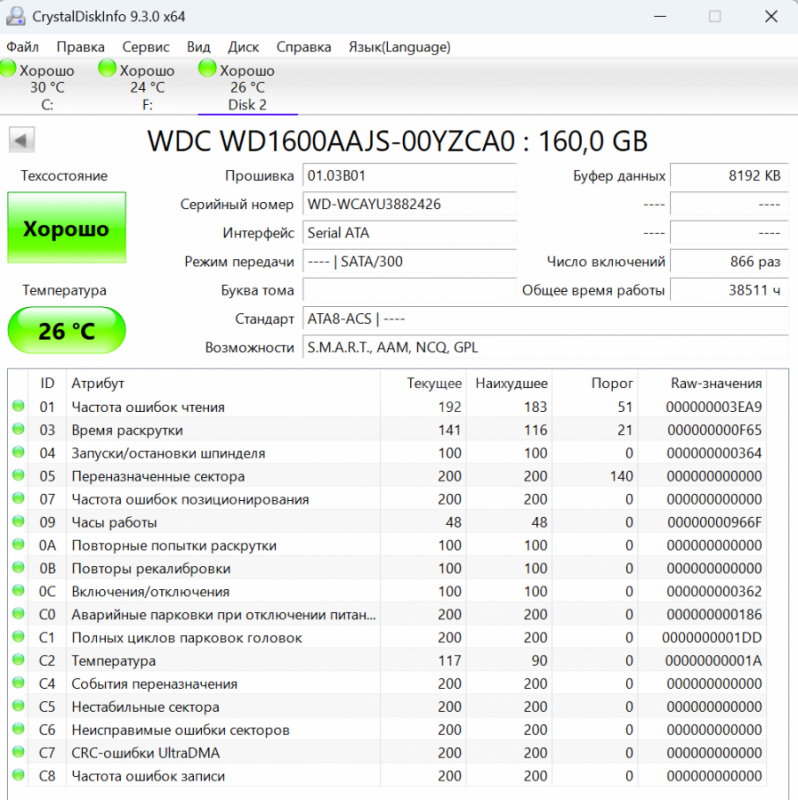Click the status dot for attribute C2 Температура
Image resolution: width=798 pixels, height=800 pixels.
pos(18,660)
